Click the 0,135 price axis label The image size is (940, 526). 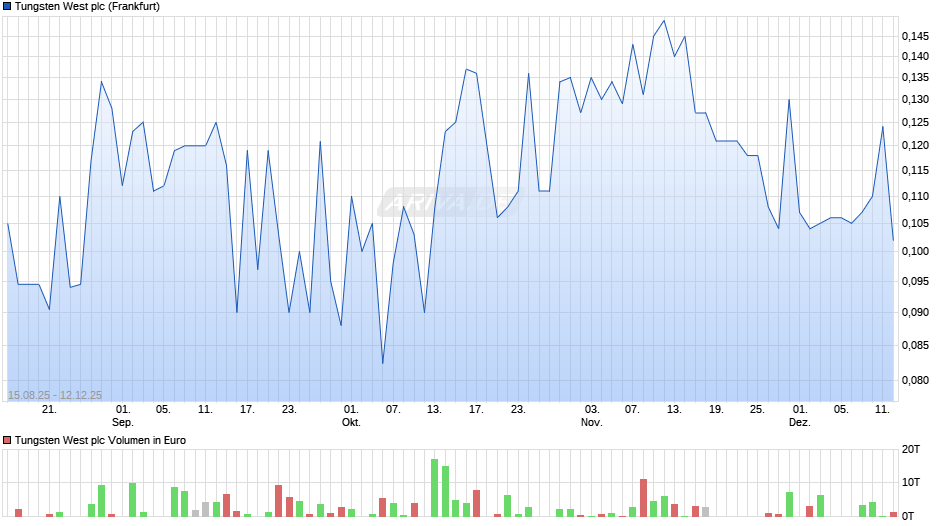(x=915, y=77)
